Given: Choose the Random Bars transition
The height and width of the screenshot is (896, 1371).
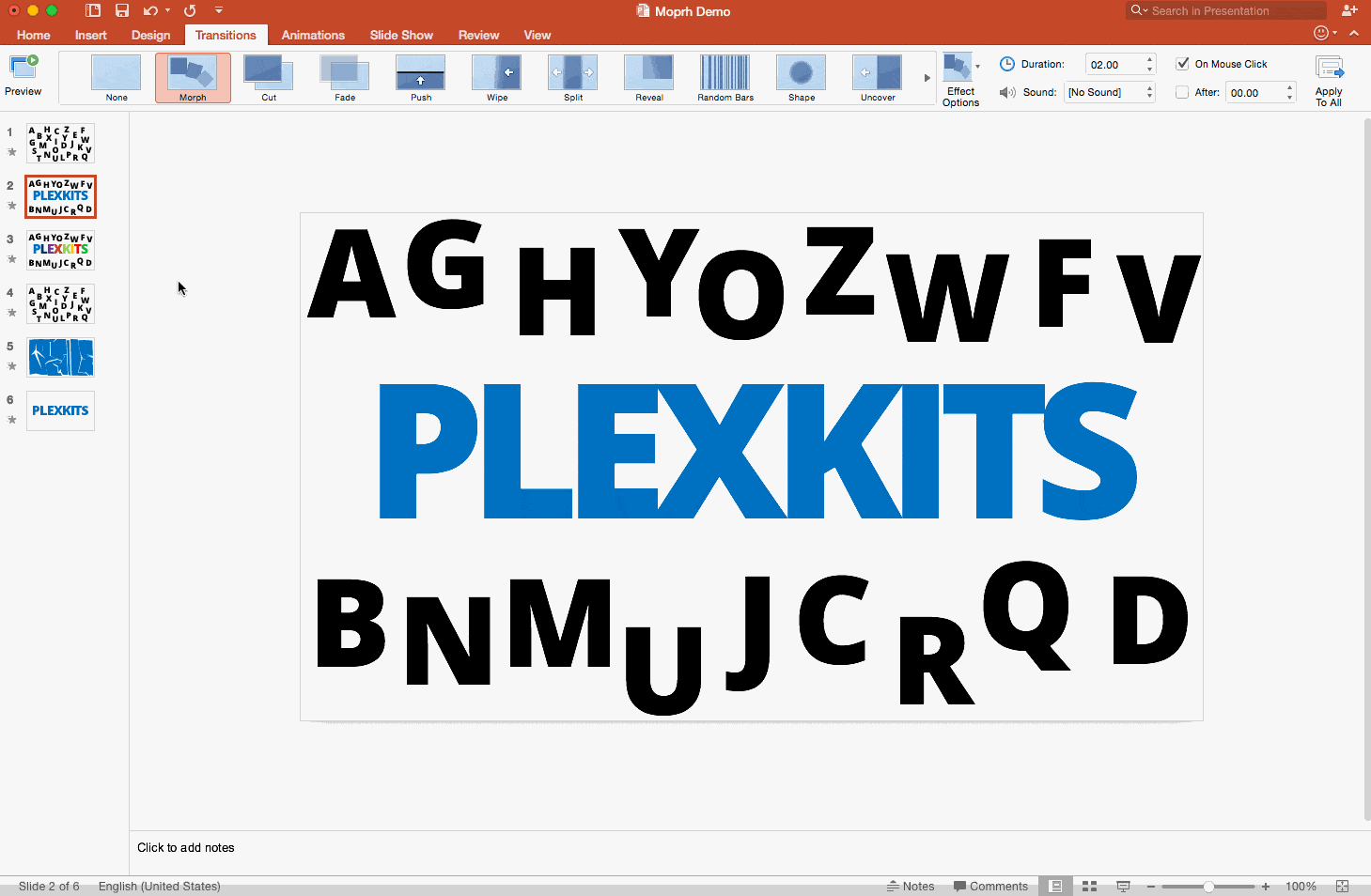Looking at the screenshot, I should pos(724,77).
